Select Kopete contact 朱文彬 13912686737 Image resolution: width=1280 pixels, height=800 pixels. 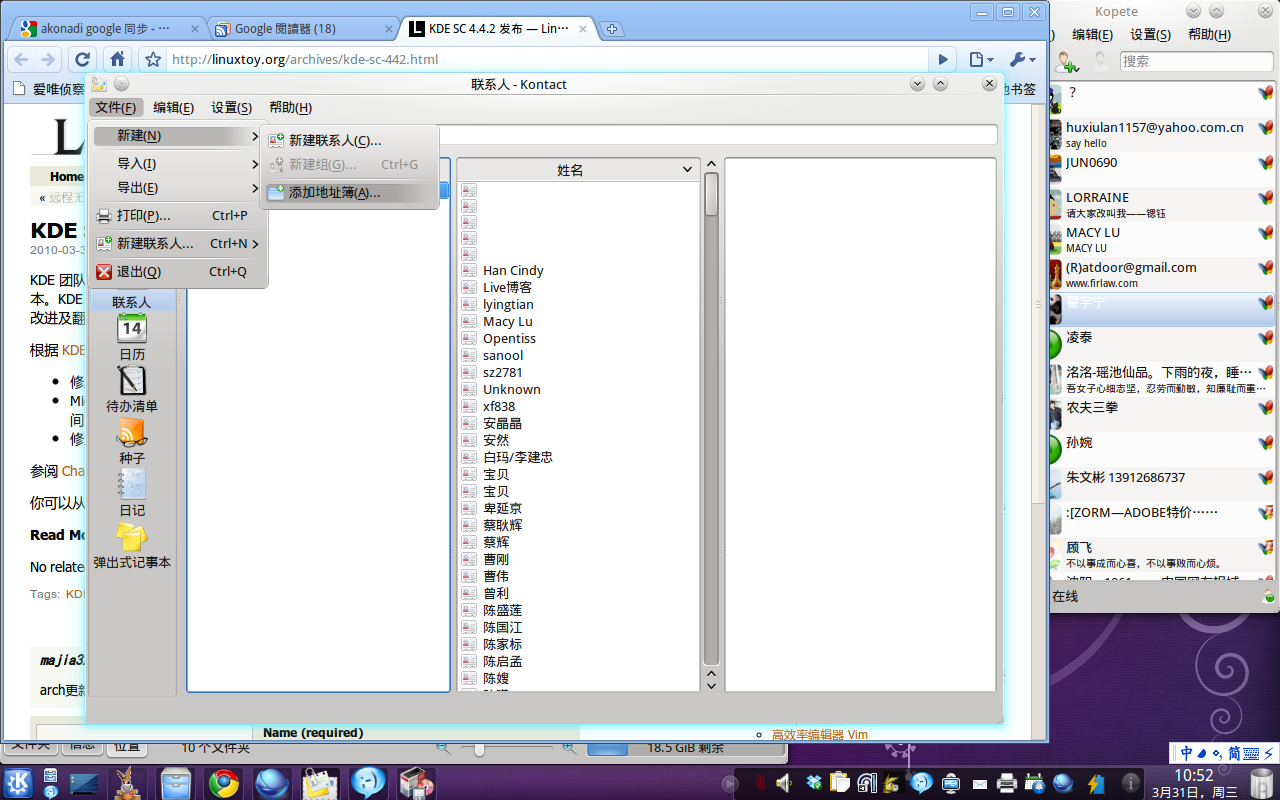coord(1161,484)
